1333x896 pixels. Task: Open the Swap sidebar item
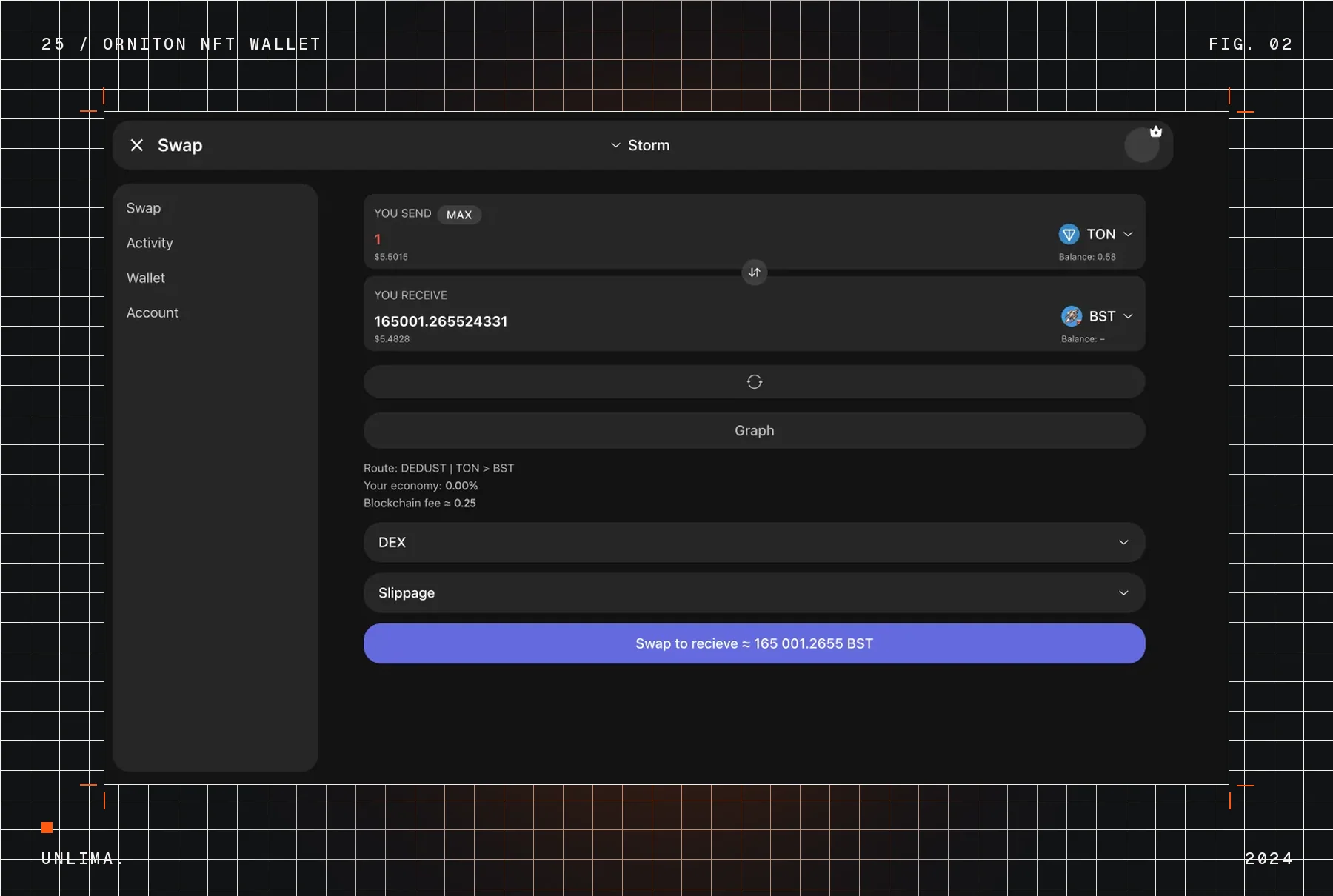click(144, 208)
